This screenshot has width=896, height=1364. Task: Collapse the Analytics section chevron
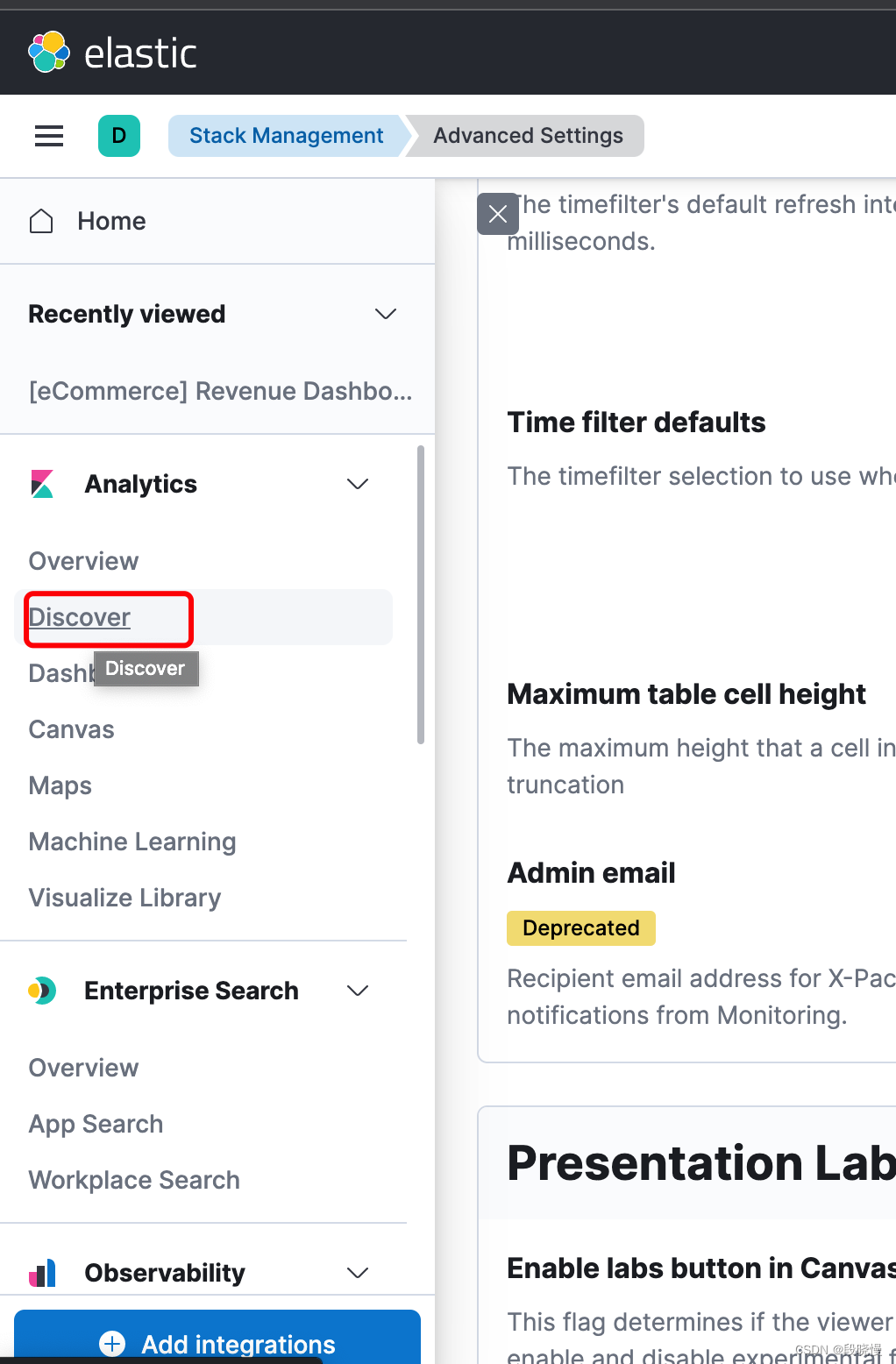[358, 484]
